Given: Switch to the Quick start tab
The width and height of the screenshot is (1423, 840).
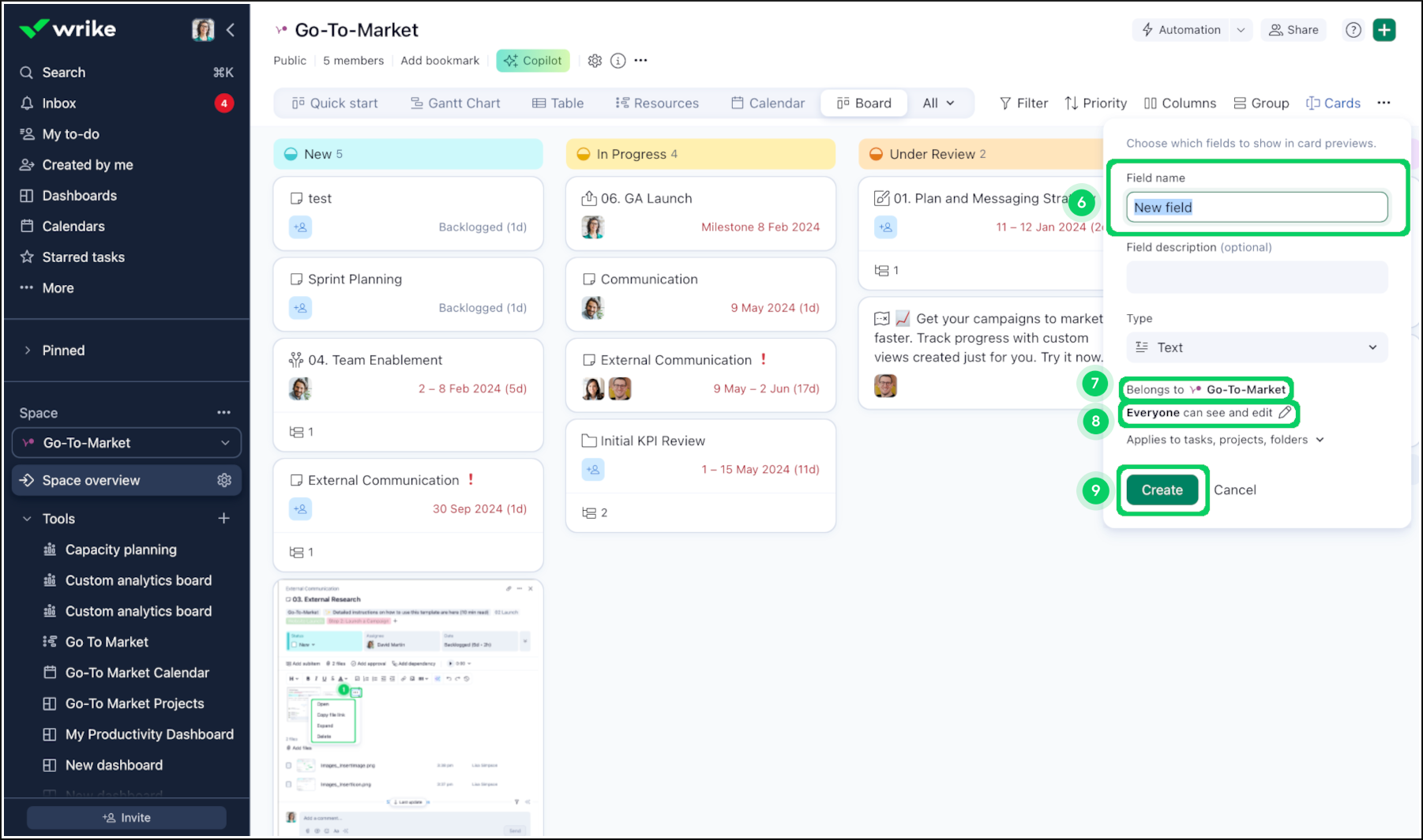Looking at the screenshot, I should (x=335, y=103).
